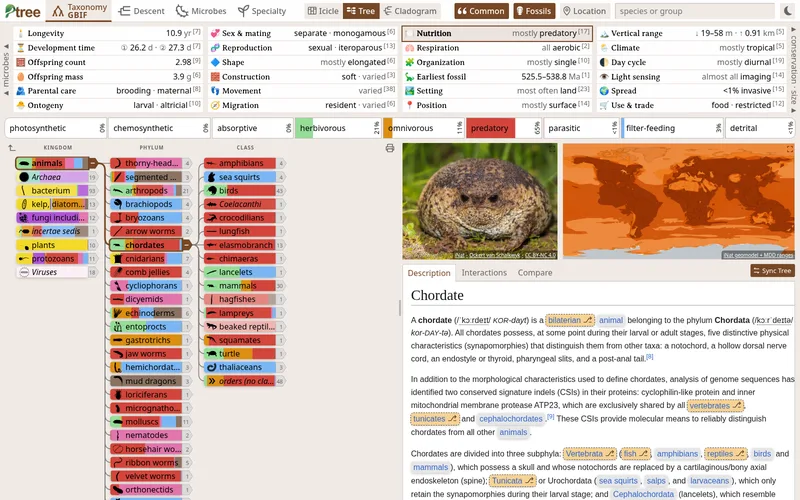This screenshot has width=800, height=500.
Task: Click the print icon above tree
Action: [x=390, y=148]
